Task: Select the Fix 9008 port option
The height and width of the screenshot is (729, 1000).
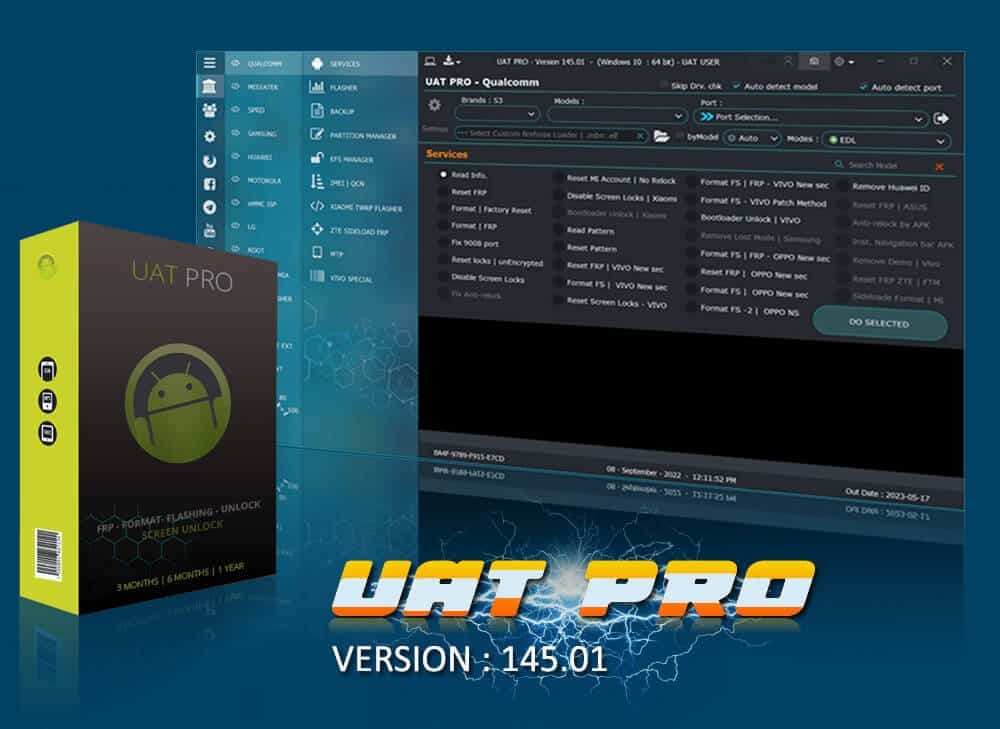Action: click(469, 243)
